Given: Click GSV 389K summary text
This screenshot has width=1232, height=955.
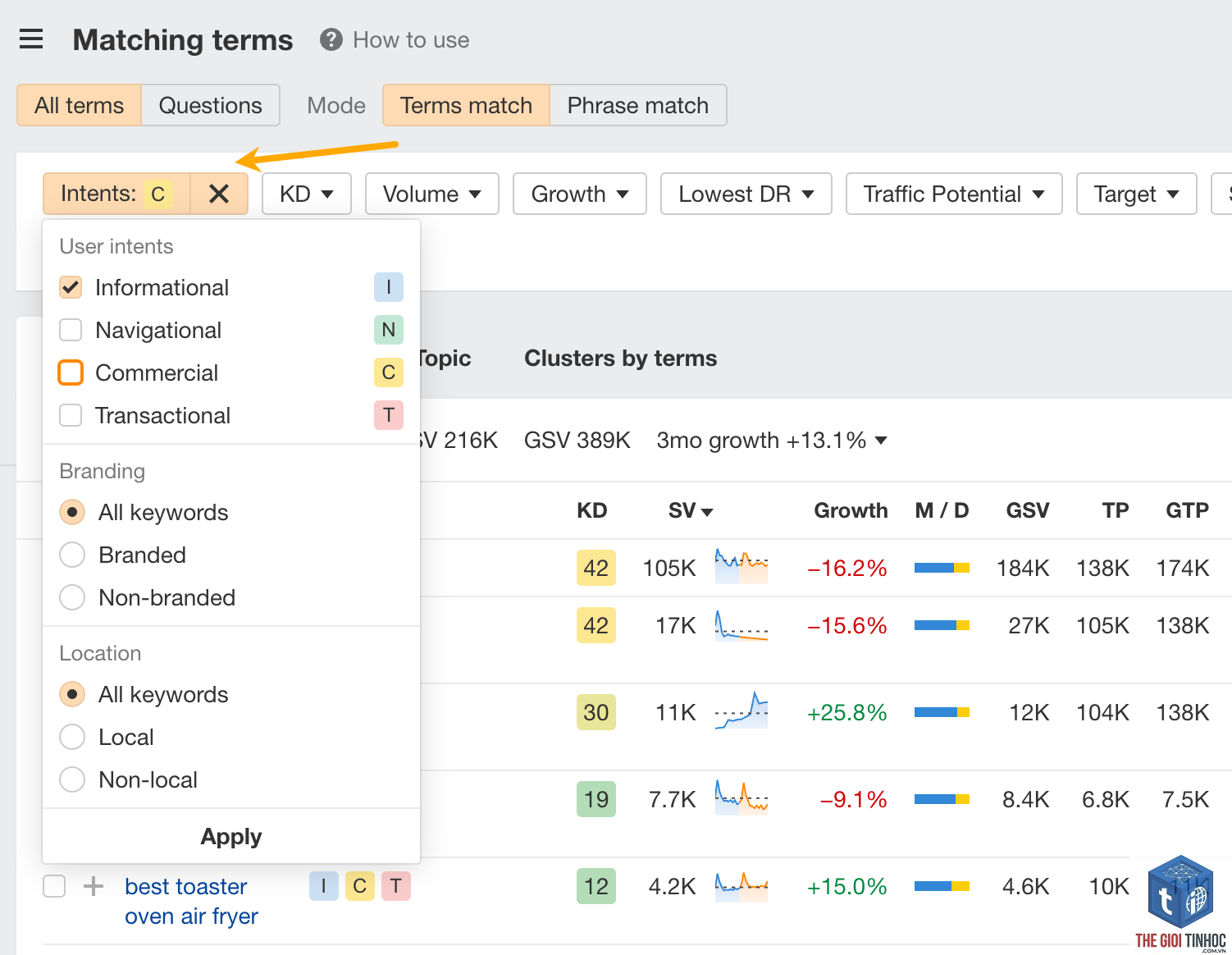Looking at the screenshot, I should pos(577,441).
